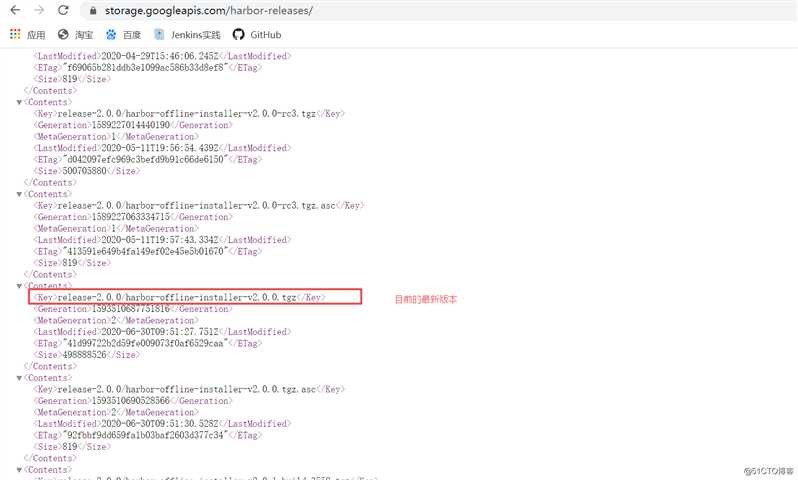Select Key line harbor-offline-installer-v2.0.0.tgz.asc
The height and width of the screenshot is (480, 798).
tap(189, 389)
